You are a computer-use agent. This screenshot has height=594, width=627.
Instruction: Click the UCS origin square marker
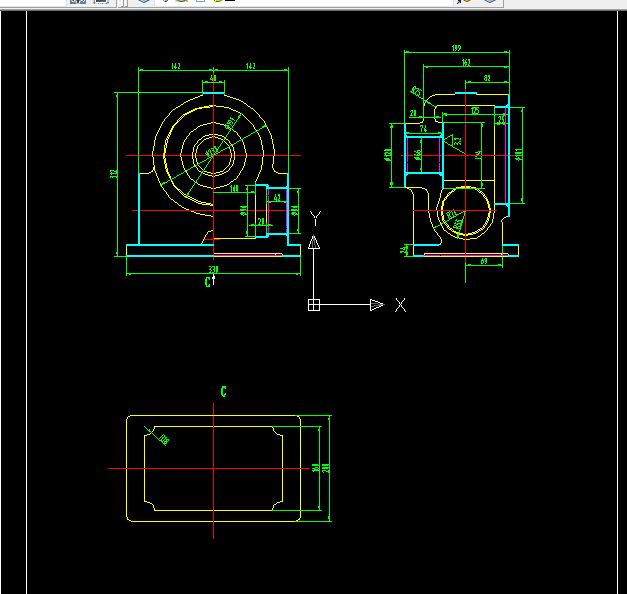click(x=314, y=305)
